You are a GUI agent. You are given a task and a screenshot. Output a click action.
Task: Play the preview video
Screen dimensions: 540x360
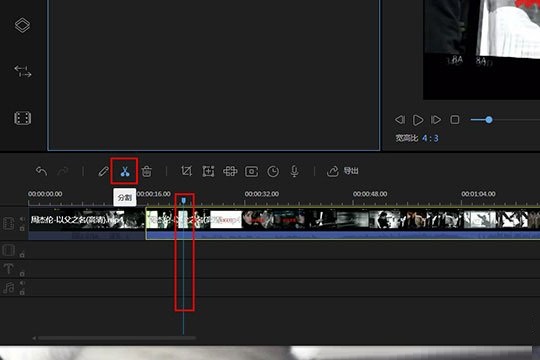tap(418, 120)
